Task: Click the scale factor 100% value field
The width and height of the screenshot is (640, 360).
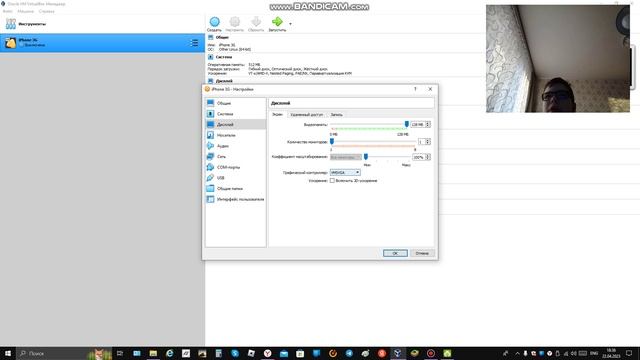Action: pyautogui.click(x=418, y=157)
